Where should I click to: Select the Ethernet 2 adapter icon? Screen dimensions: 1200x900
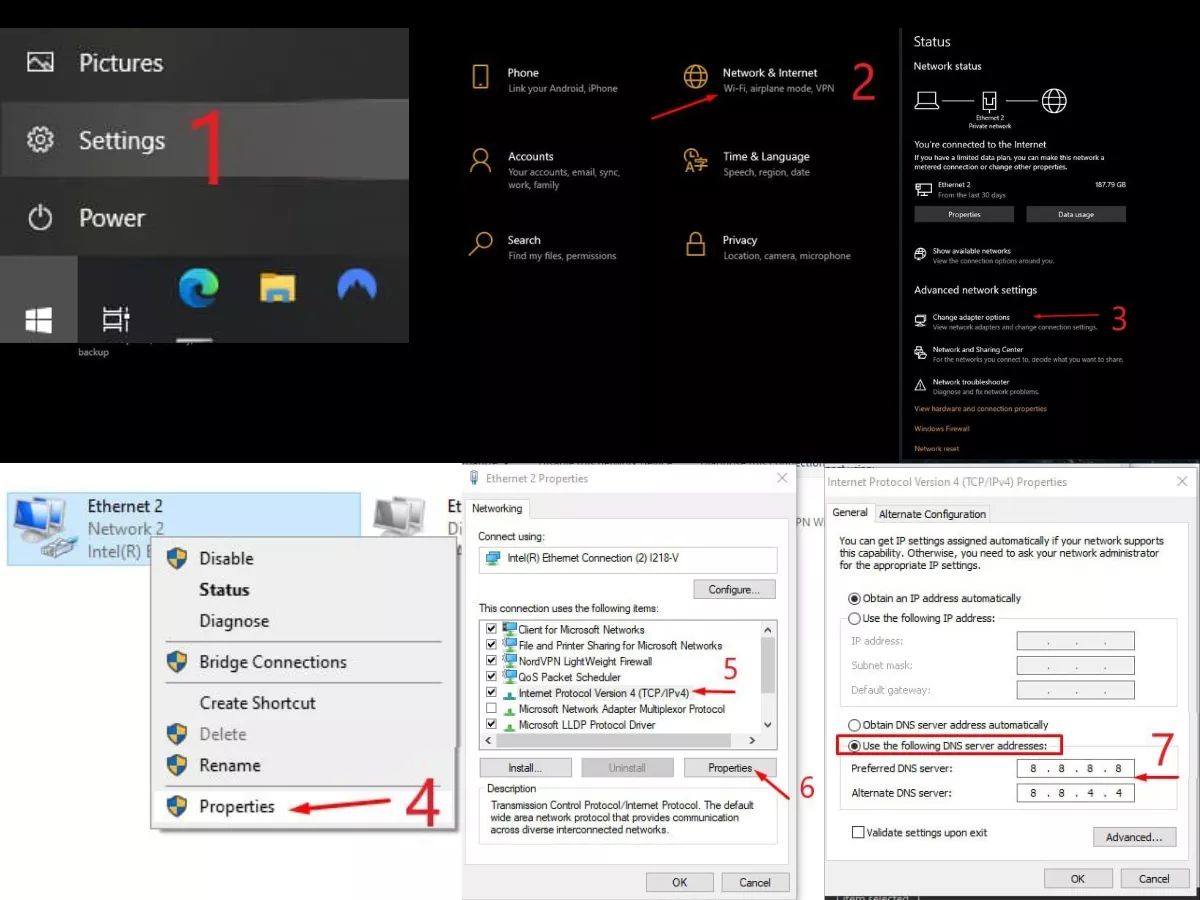(44, 526)
